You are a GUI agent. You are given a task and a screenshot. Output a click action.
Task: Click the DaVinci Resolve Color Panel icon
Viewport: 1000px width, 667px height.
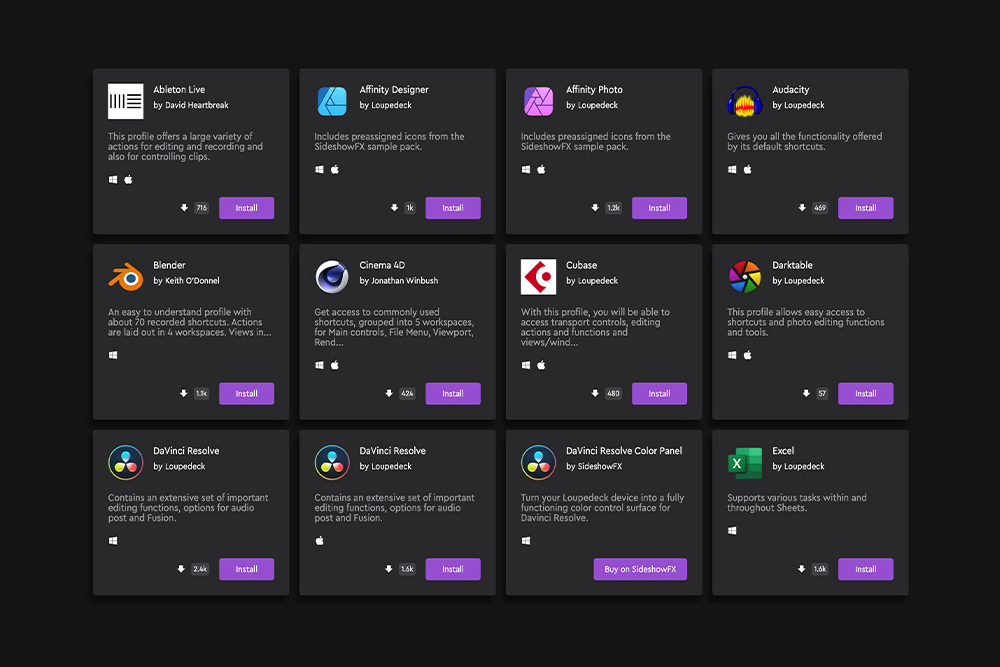[538, 462]
